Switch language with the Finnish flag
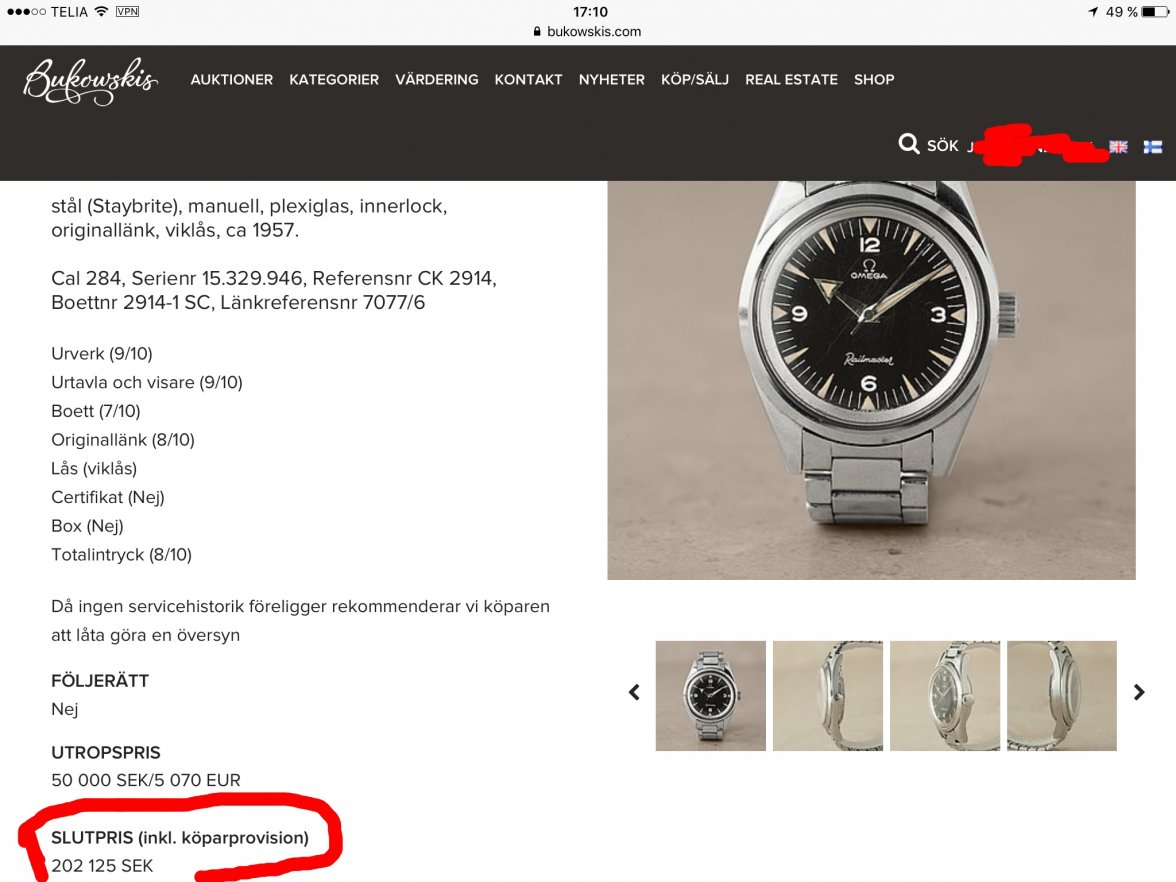1176x882 pixels. (1153, 147)
